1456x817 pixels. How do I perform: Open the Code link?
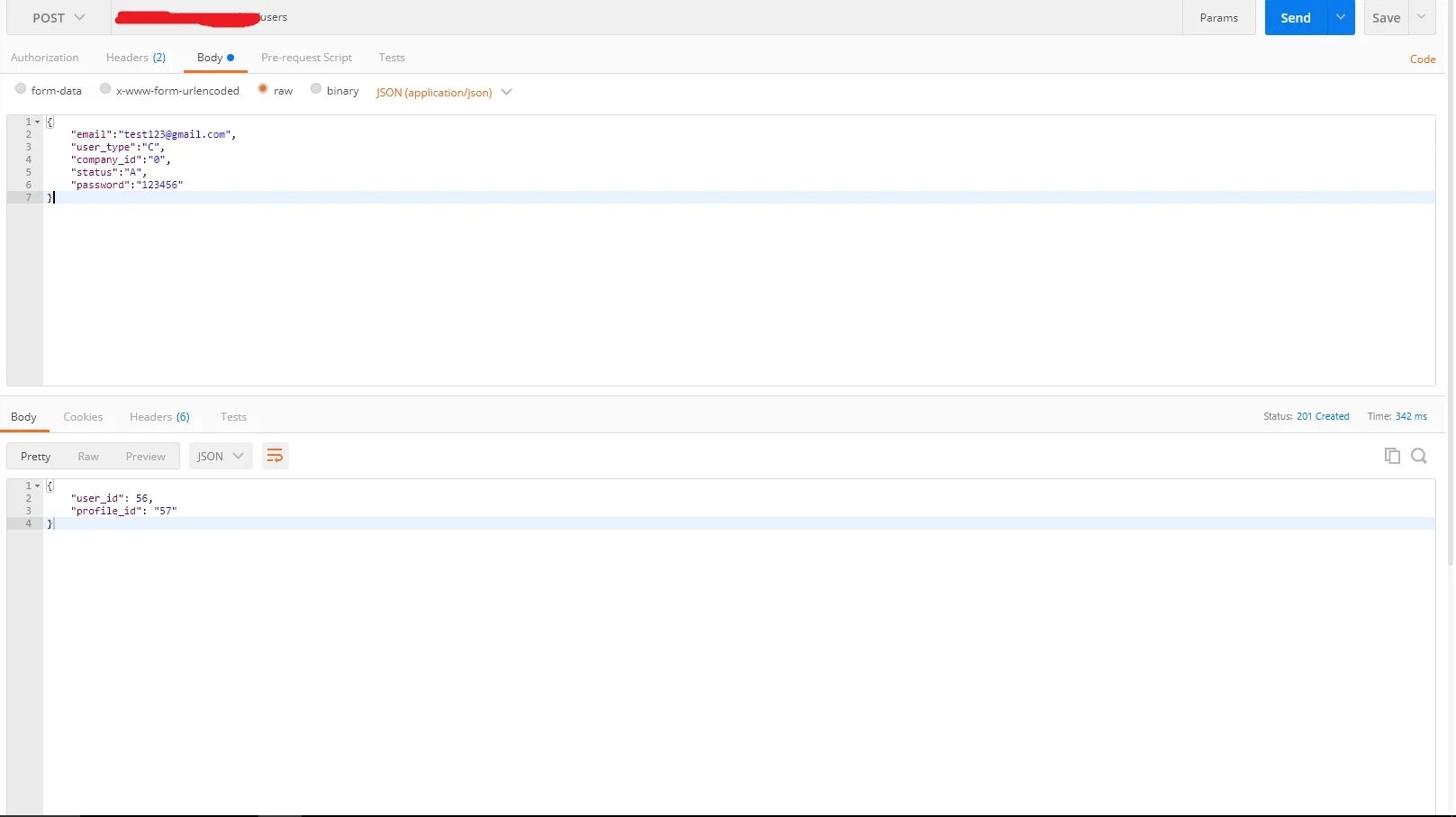click(1423, 59)
